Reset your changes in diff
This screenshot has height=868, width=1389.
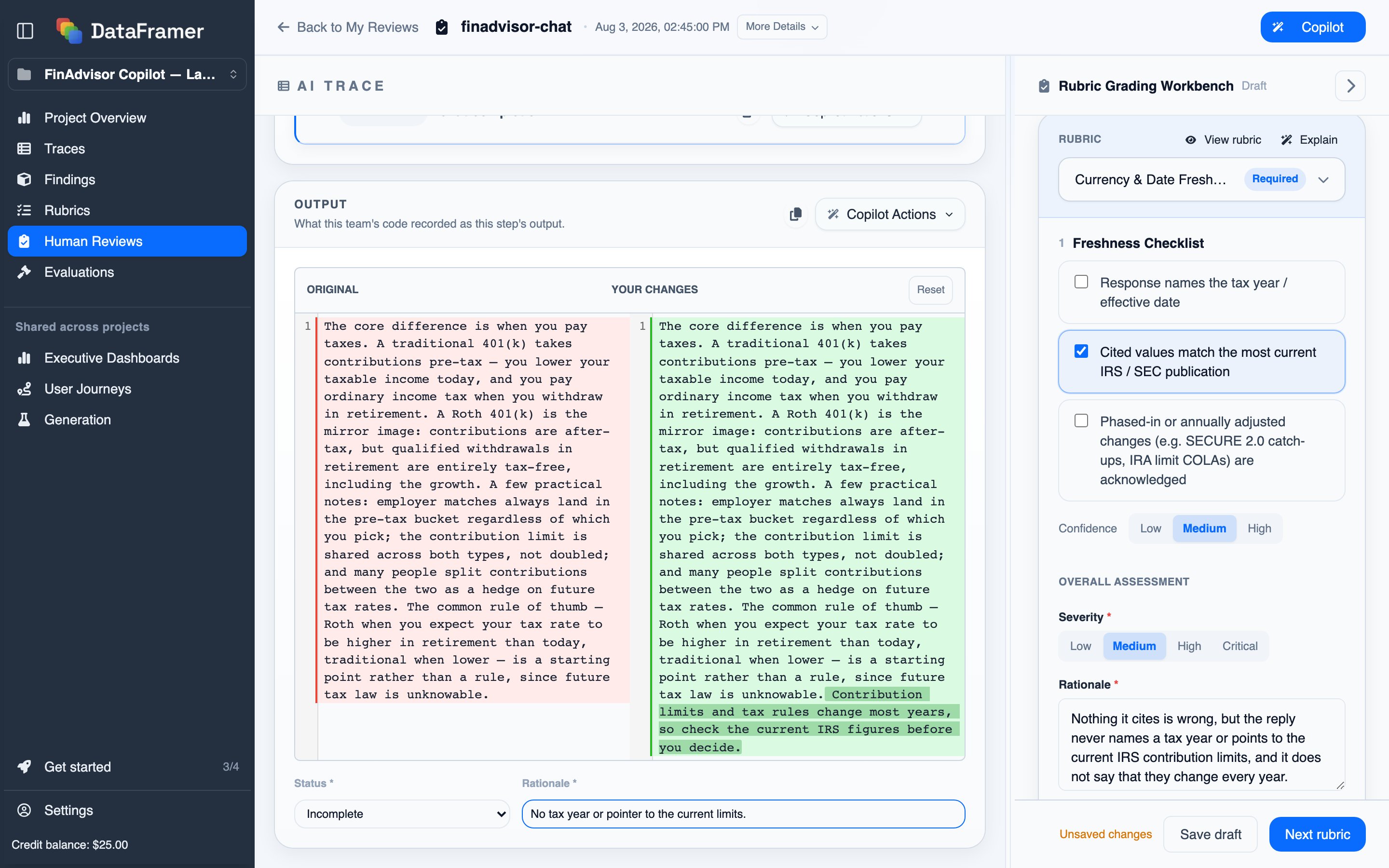930,290
